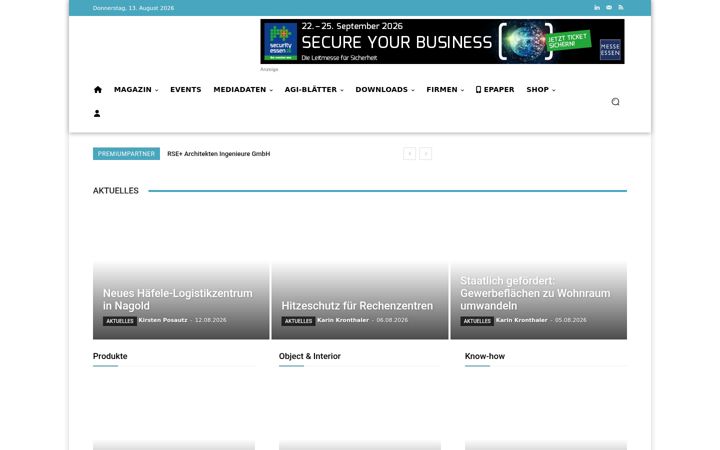Screen dimensions: 720x450
Task: Open Karin Kronthaler on Hitzeschutz article
Action: (x=343, y=320)
